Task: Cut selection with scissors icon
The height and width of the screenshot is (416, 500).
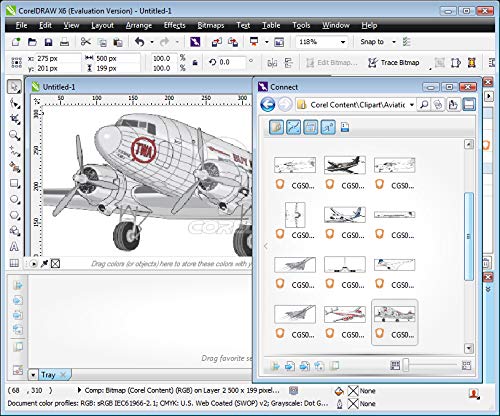Action: (86, 42)
